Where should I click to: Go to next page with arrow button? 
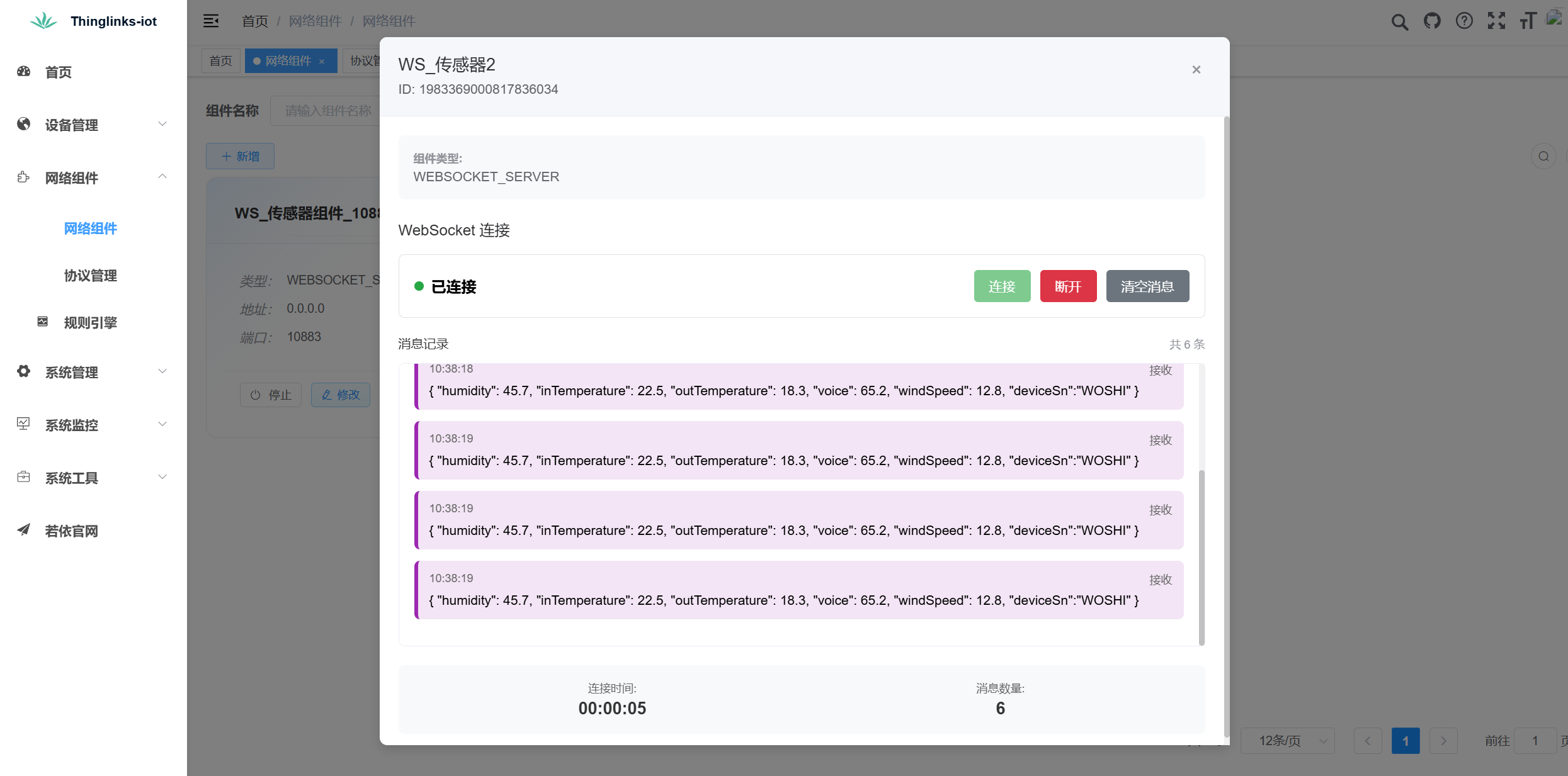pos(1443,741)
